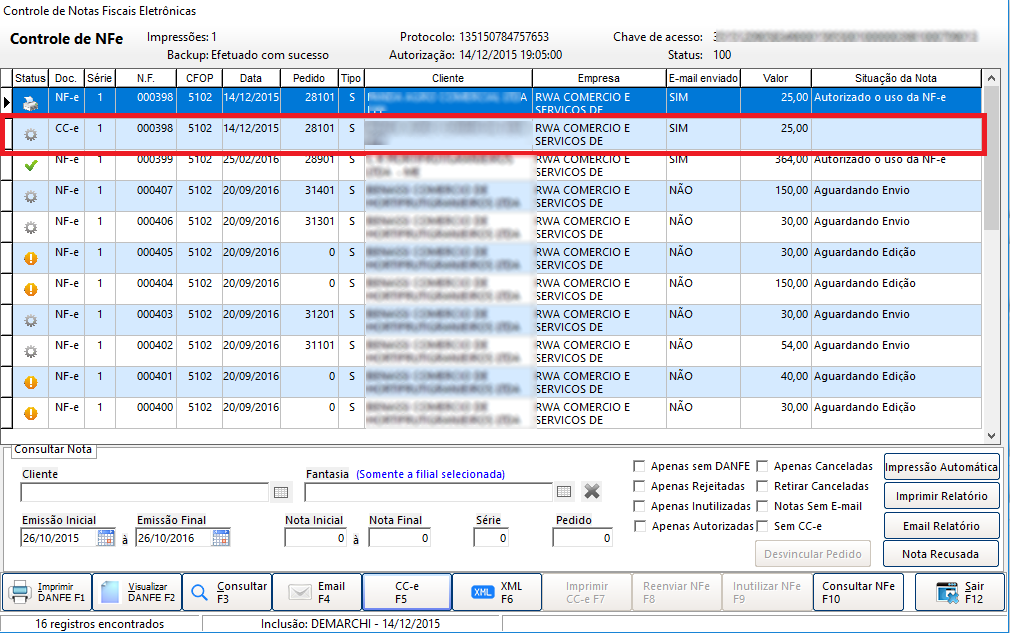The width and height of the screenshot is (1010, 633).
Task: Exit using the Sair F12 button
Action: [x=960, y=592]
